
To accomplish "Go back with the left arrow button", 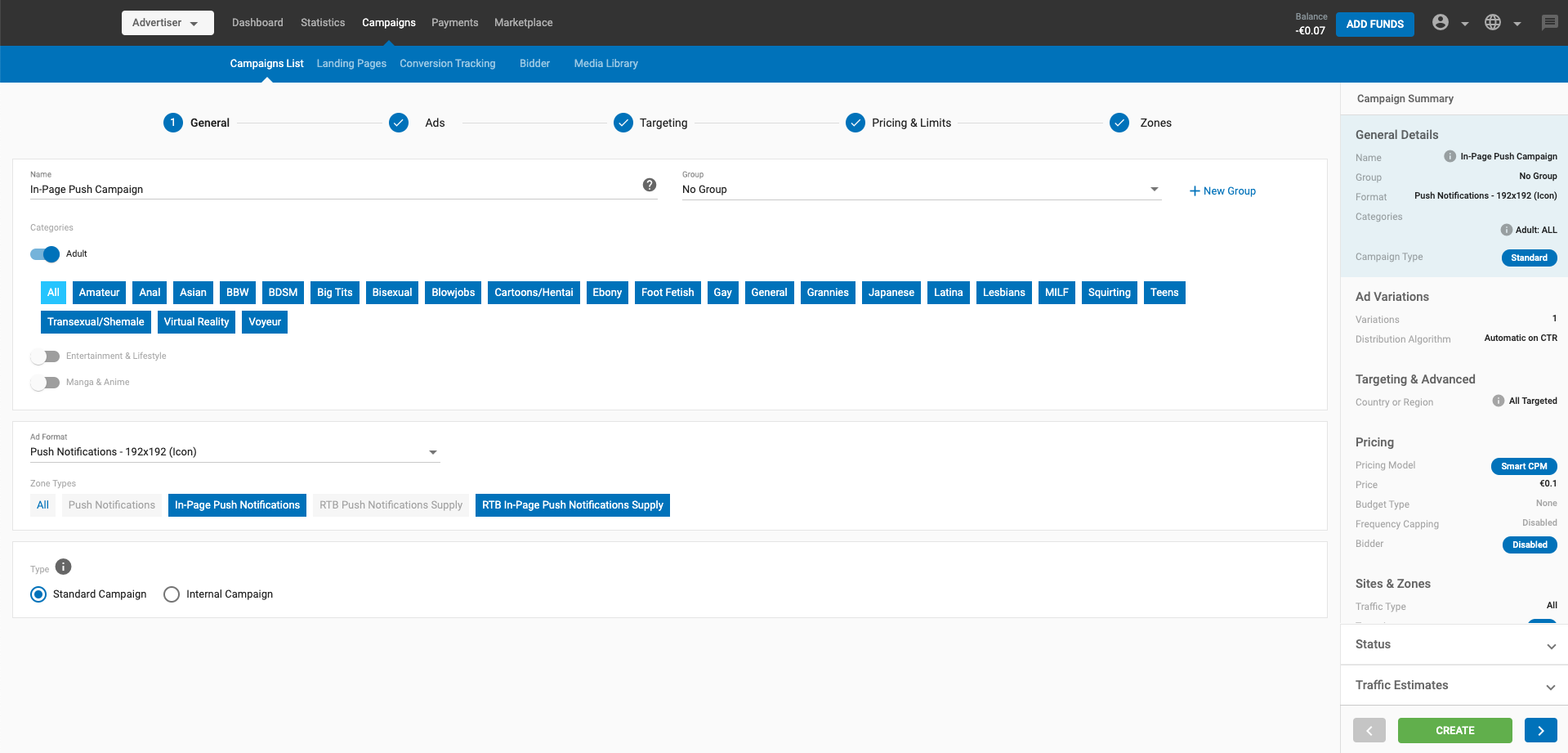I will click(x=1369, y=730).
